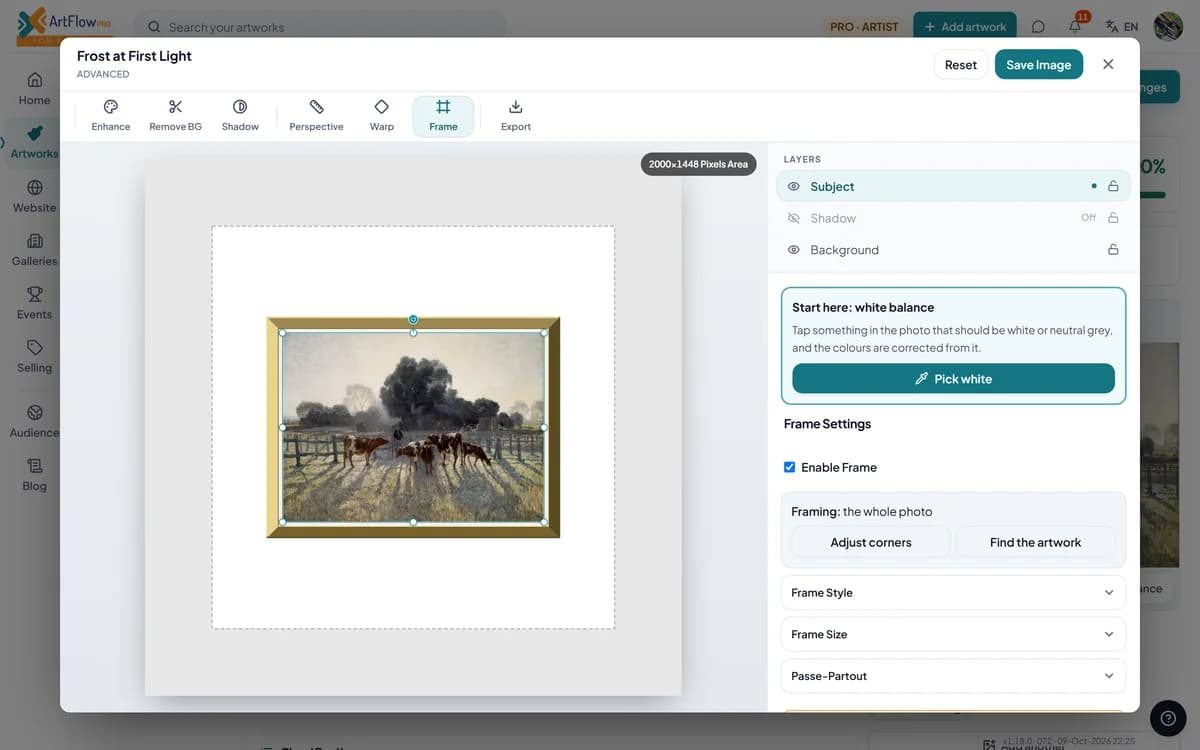Toggle lock on Background layer
Screen dimensions: 1200x750
click(1113, 250)
